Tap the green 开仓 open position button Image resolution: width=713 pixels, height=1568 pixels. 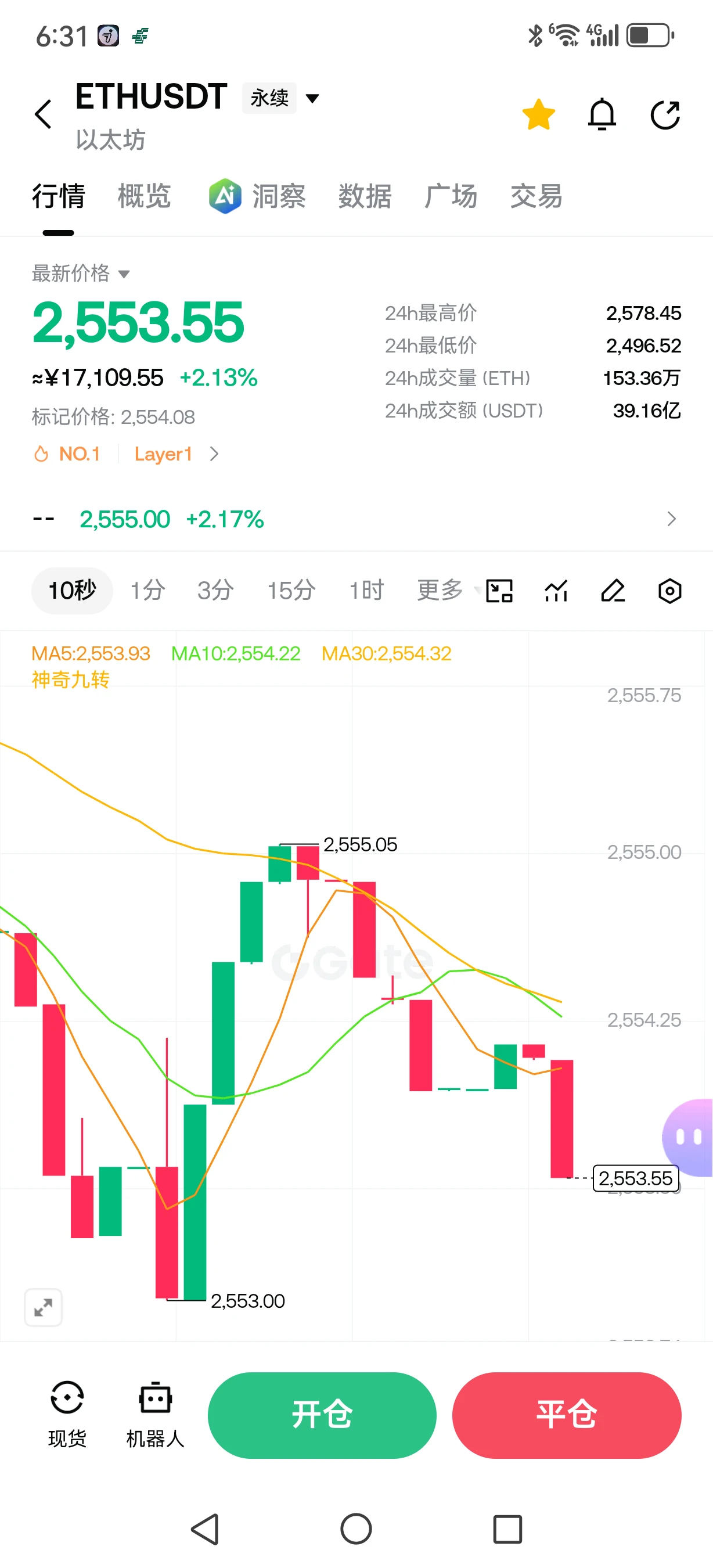322,1415
